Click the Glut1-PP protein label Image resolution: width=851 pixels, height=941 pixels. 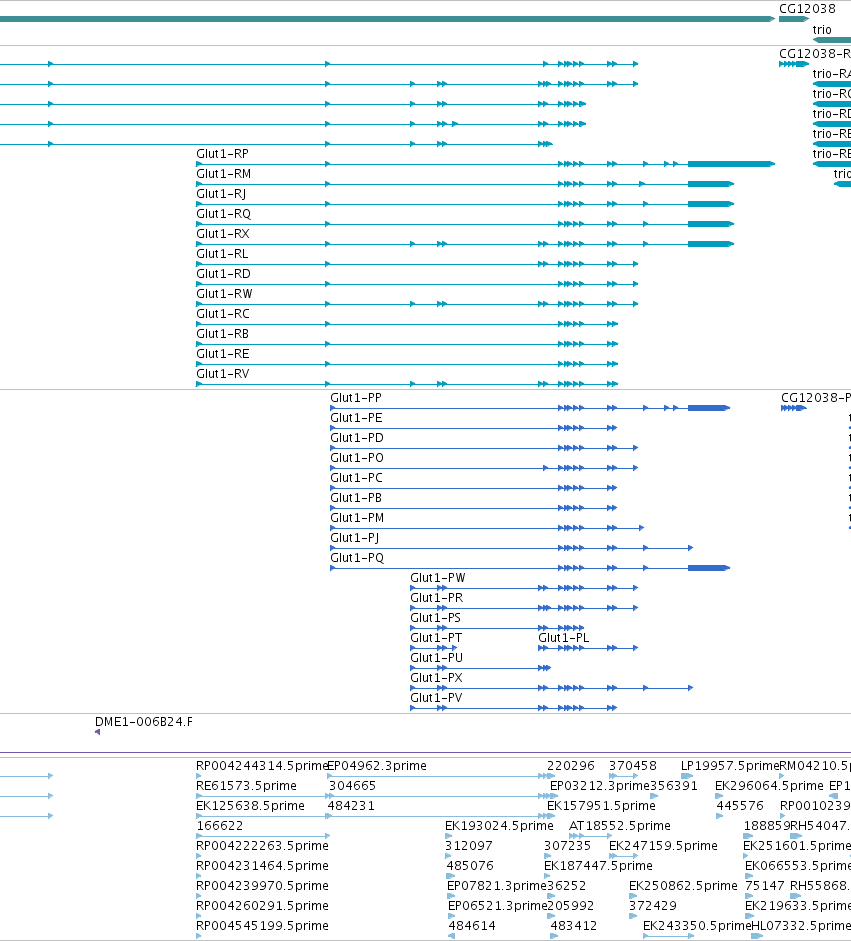[356, 398]
